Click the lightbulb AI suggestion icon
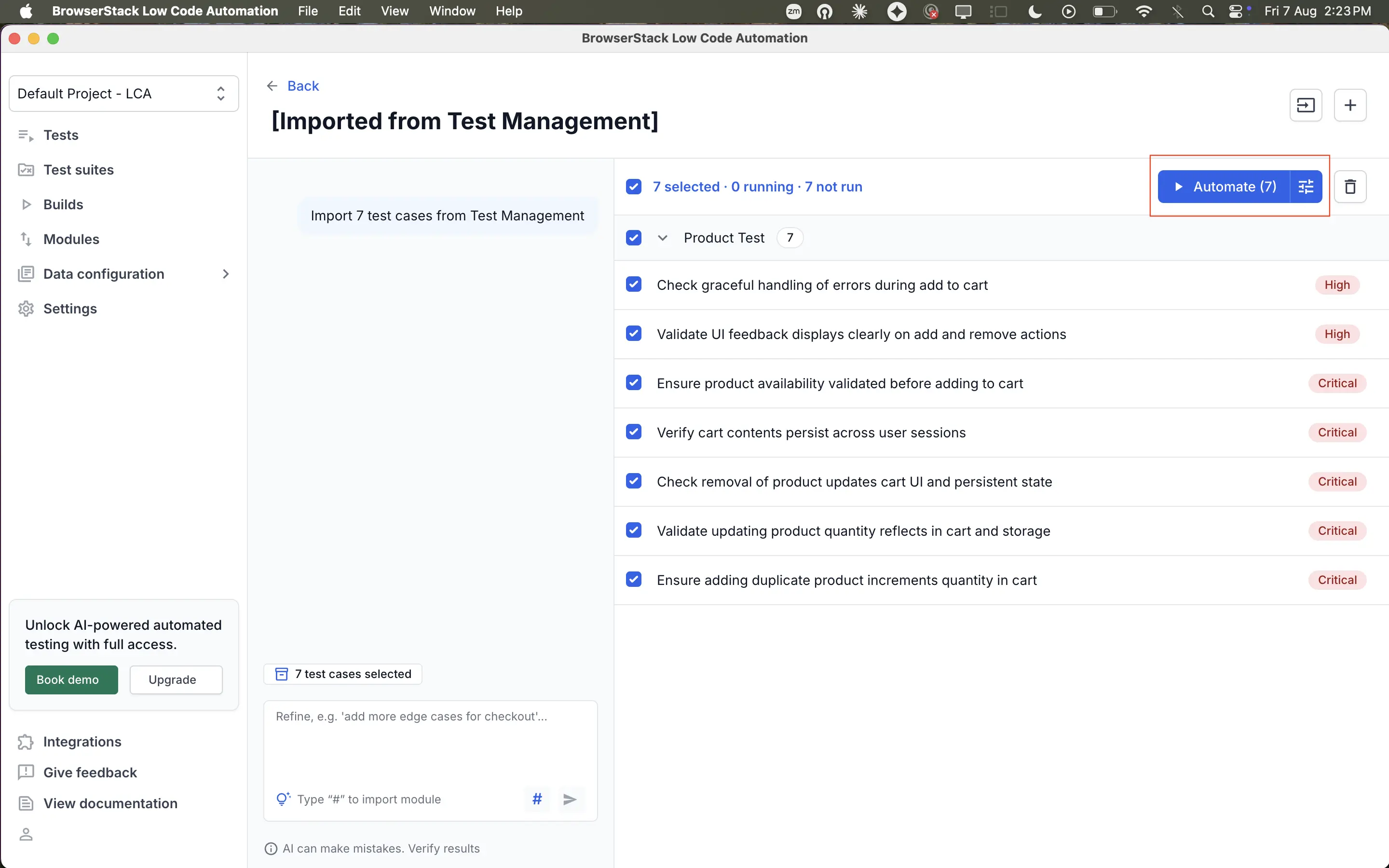Image resolution: width=1389 pixels, height=868 pixels. point(283,799)
